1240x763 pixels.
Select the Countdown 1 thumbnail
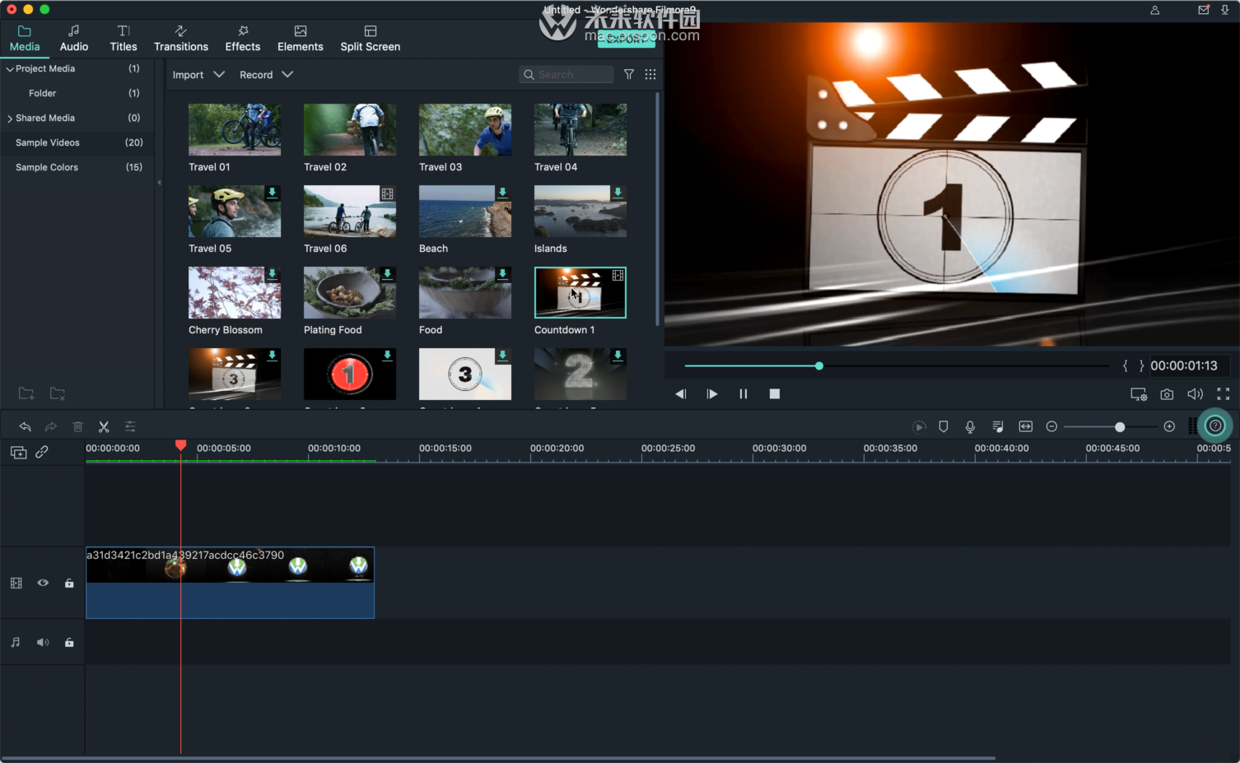click(x=580, y=292)
